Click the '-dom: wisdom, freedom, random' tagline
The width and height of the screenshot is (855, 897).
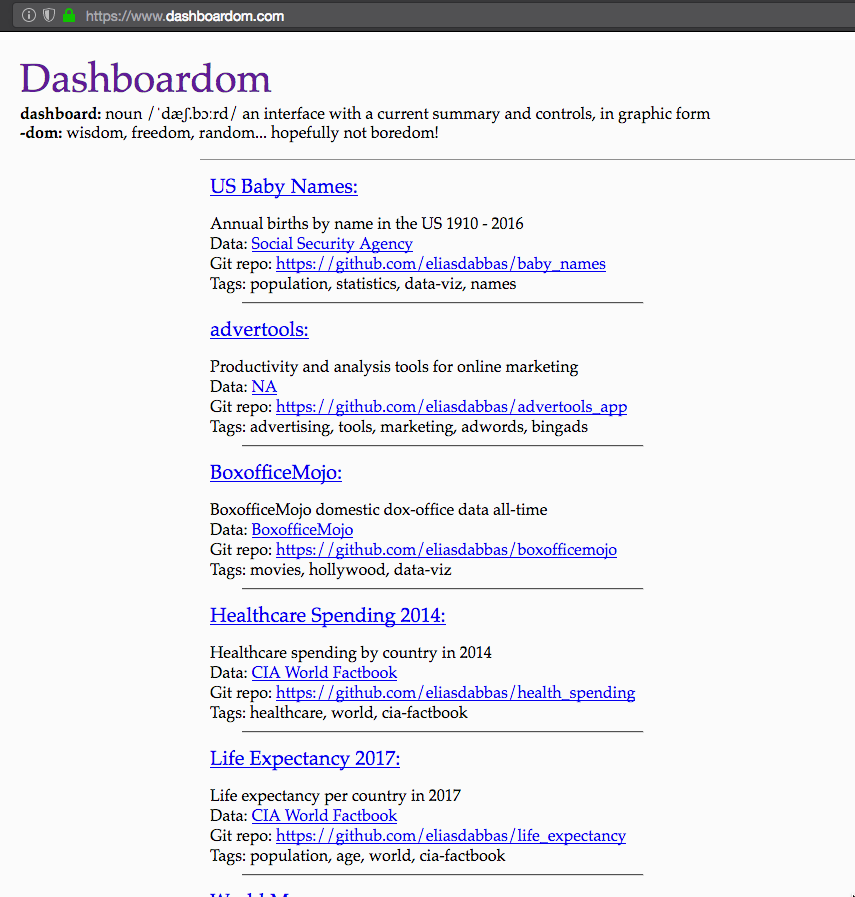click(229, 133)
